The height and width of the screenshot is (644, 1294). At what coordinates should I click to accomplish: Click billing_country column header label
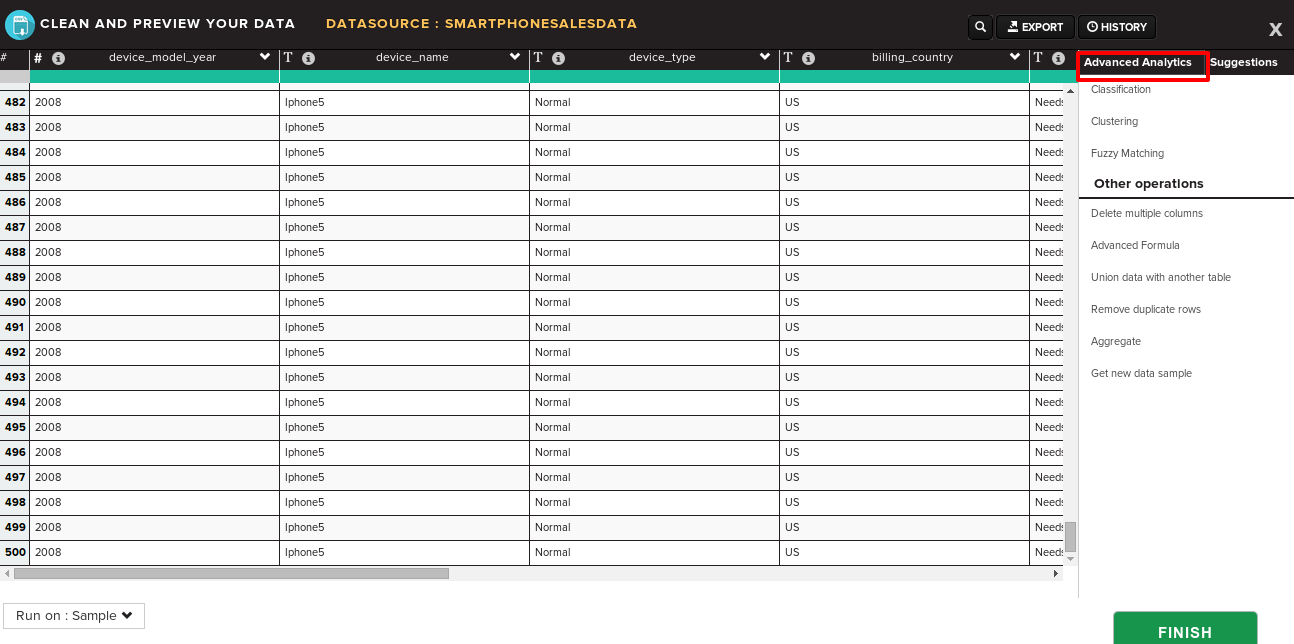click(x=912, y=57)
